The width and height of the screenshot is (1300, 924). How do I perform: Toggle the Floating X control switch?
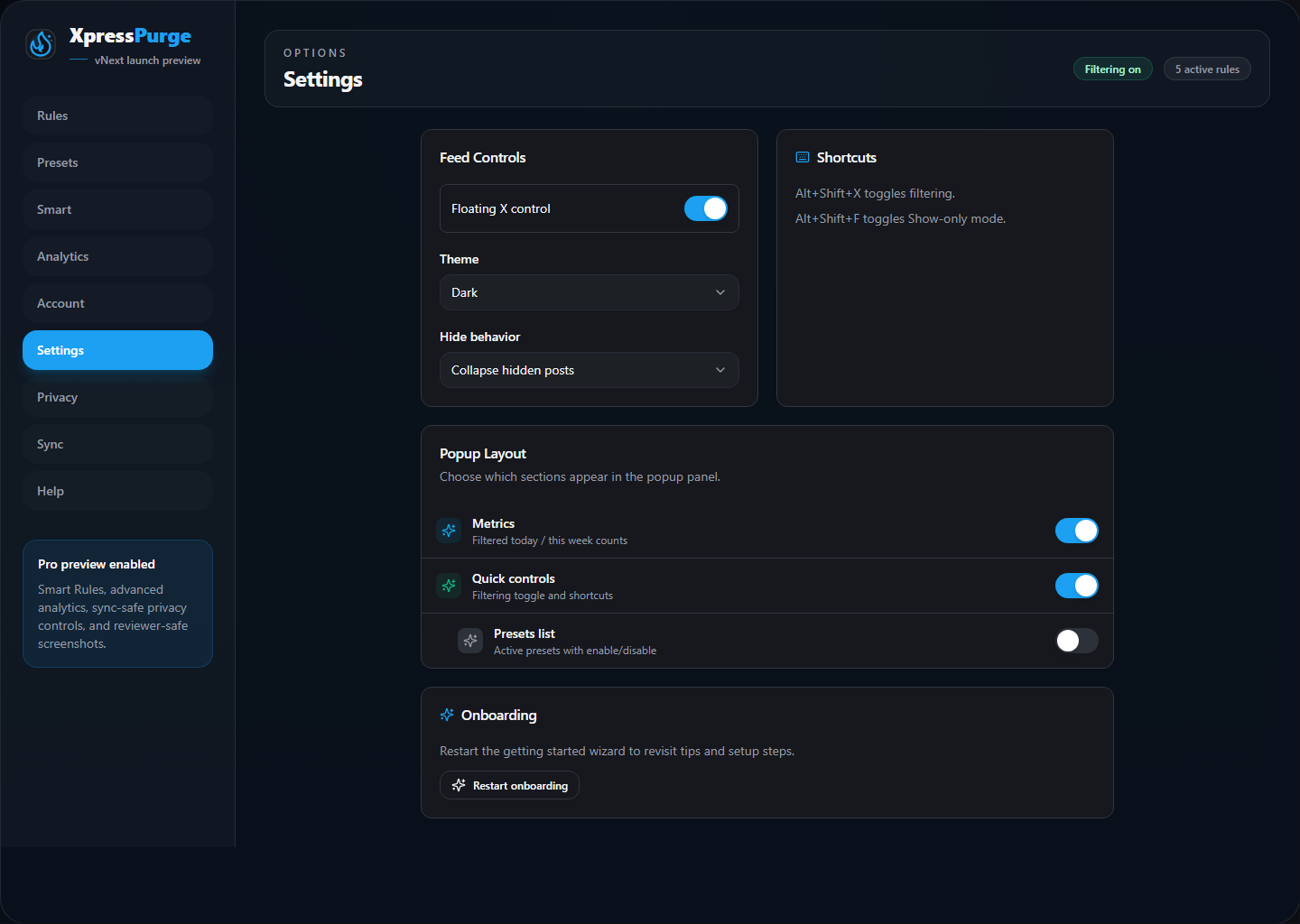[x=706, y=208]
